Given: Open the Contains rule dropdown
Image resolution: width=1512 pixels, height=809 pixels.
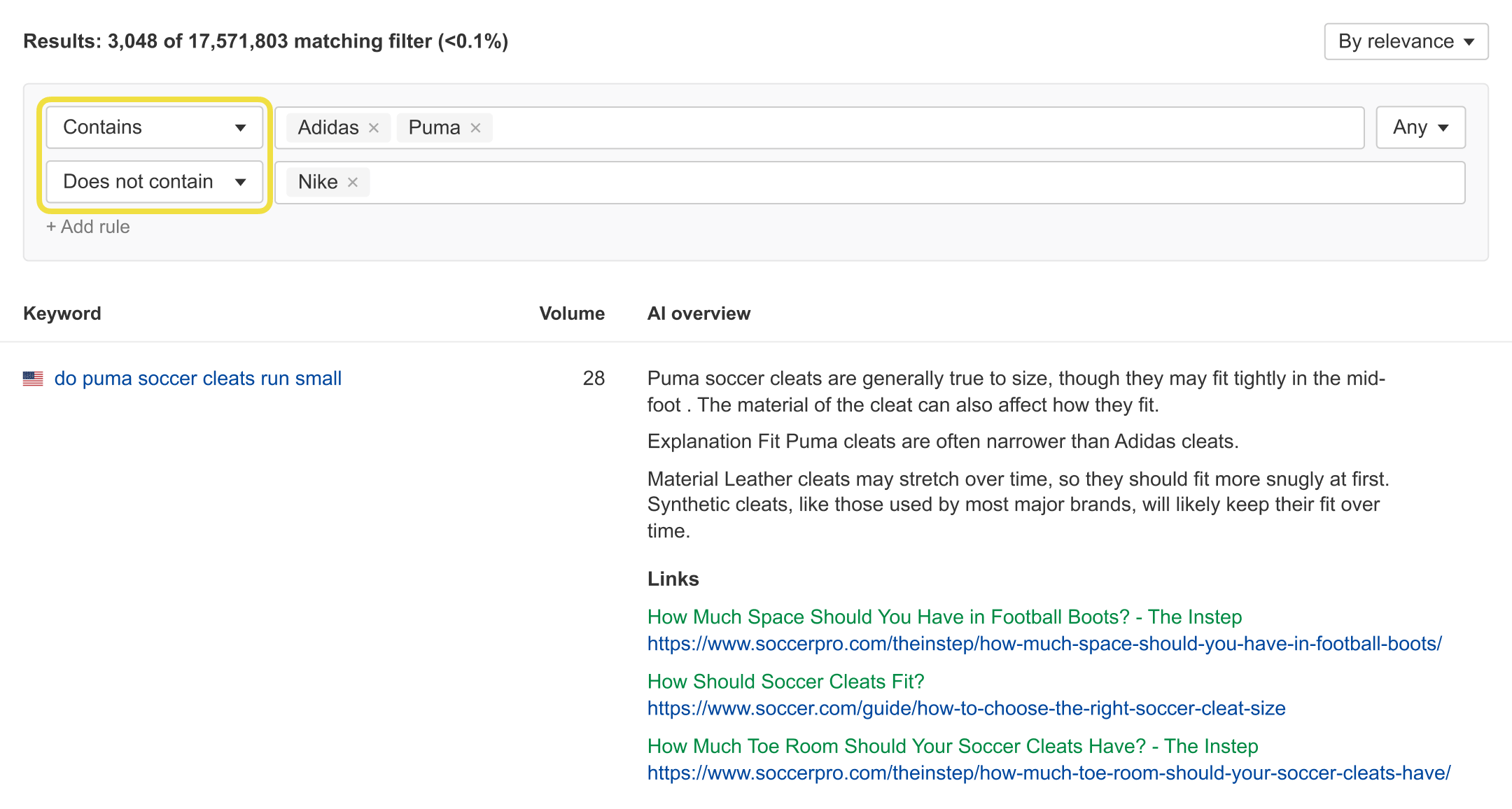Looking at the screenshot, I should 154,127.
